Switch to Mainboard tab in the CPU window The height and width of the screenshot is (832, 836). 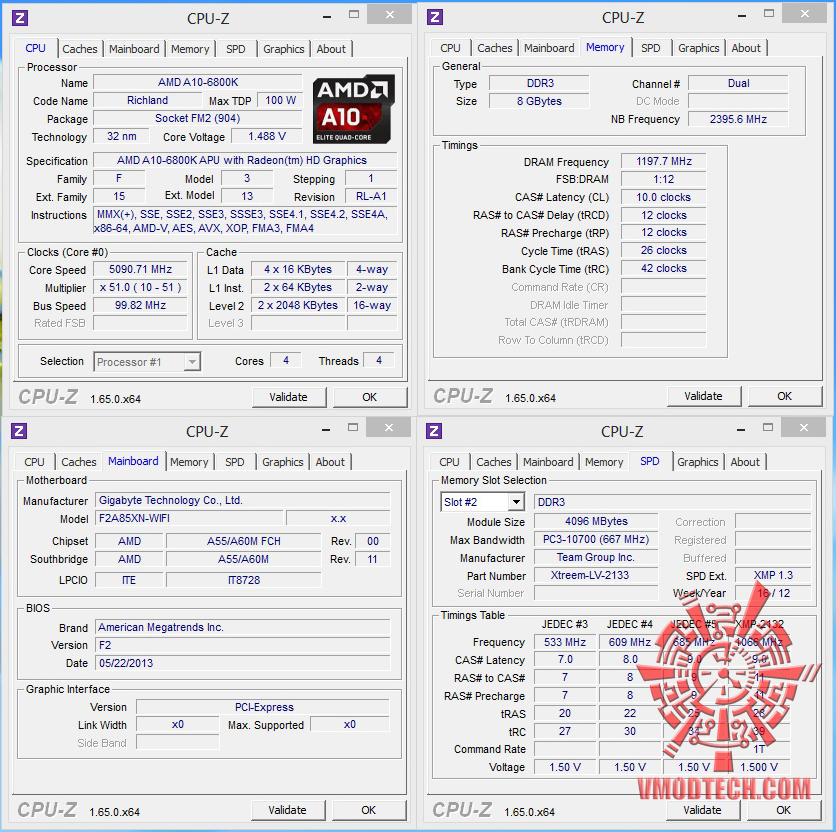(x=134, y=49)
